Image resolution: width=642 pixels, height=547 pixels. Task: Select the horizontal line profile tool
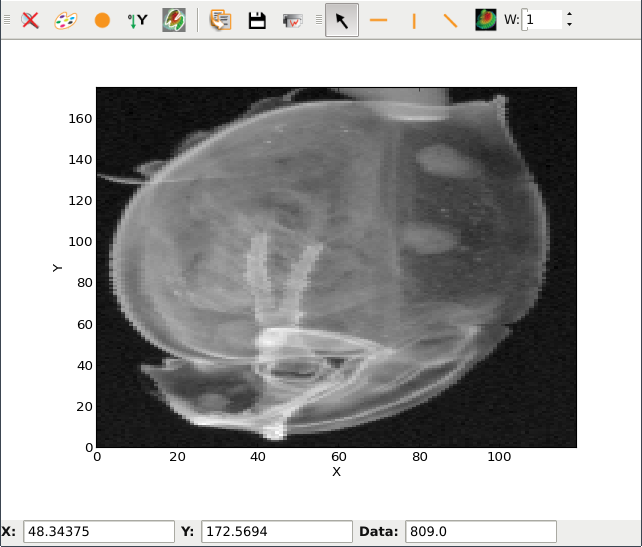[x=378, y=20]
